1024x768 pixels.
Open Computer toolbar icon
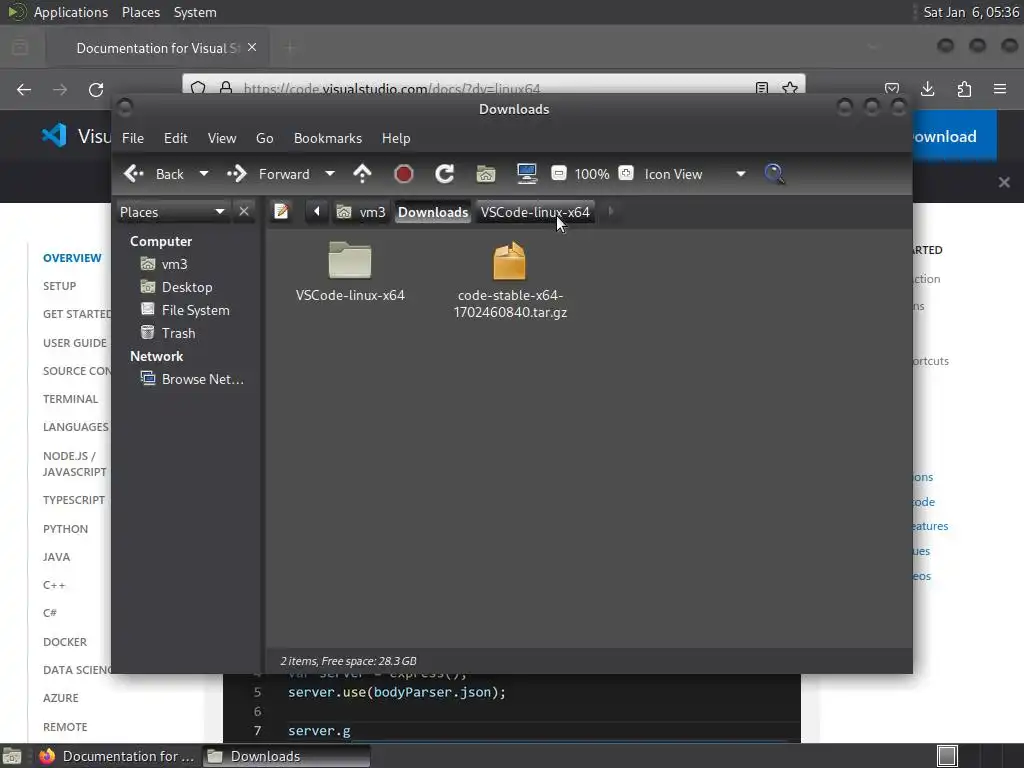(526, 174)
